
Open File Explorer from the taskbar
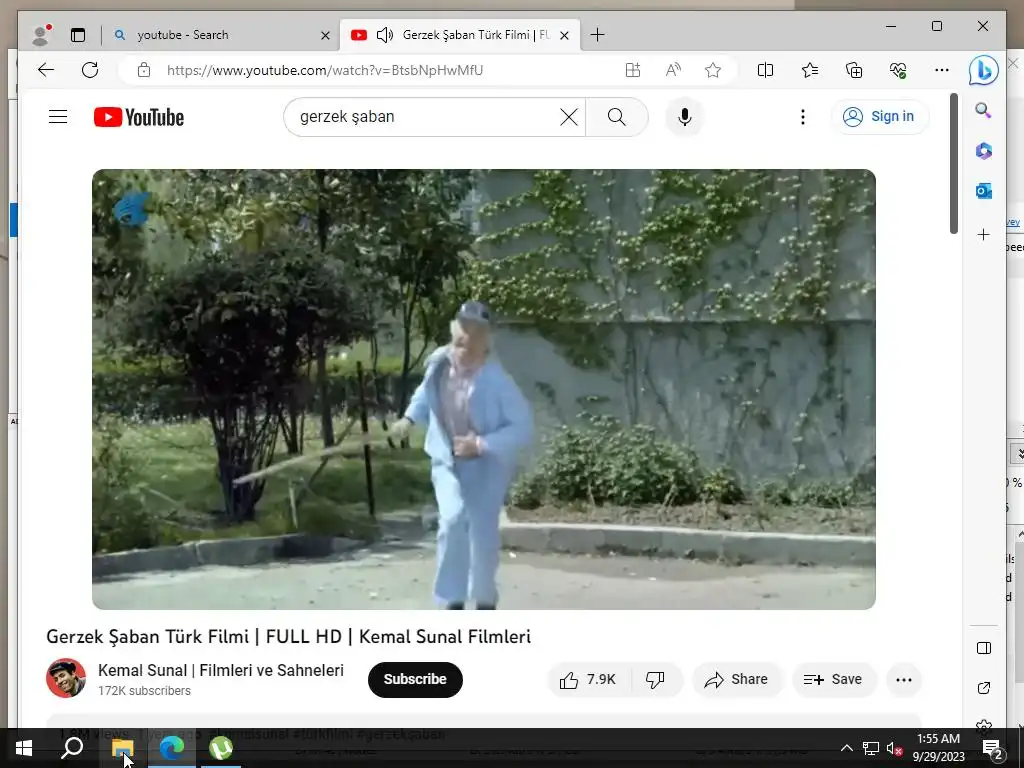point(122,748)
